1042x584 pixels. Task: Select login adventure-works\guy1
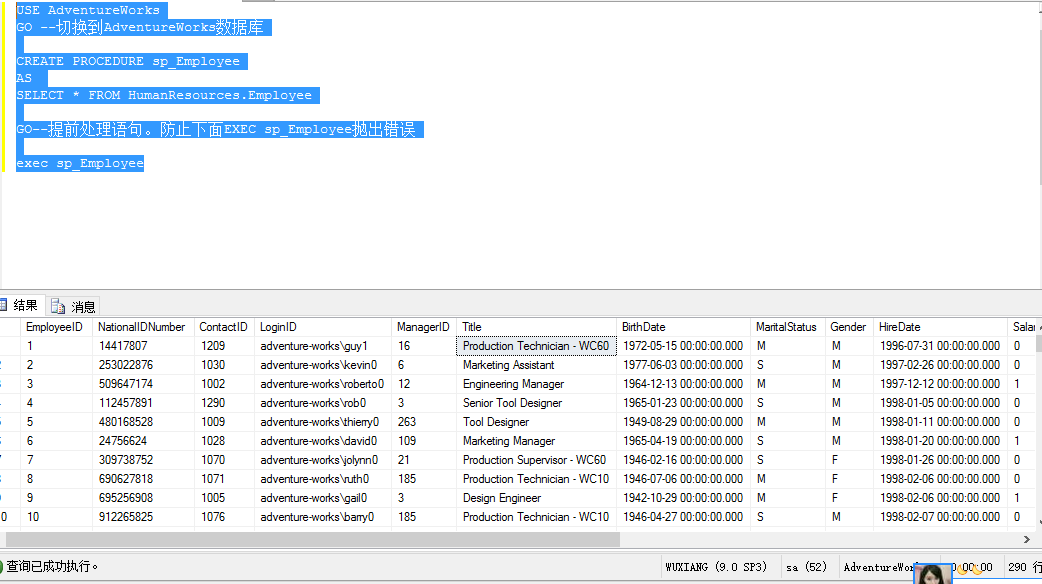pos(323,346)
